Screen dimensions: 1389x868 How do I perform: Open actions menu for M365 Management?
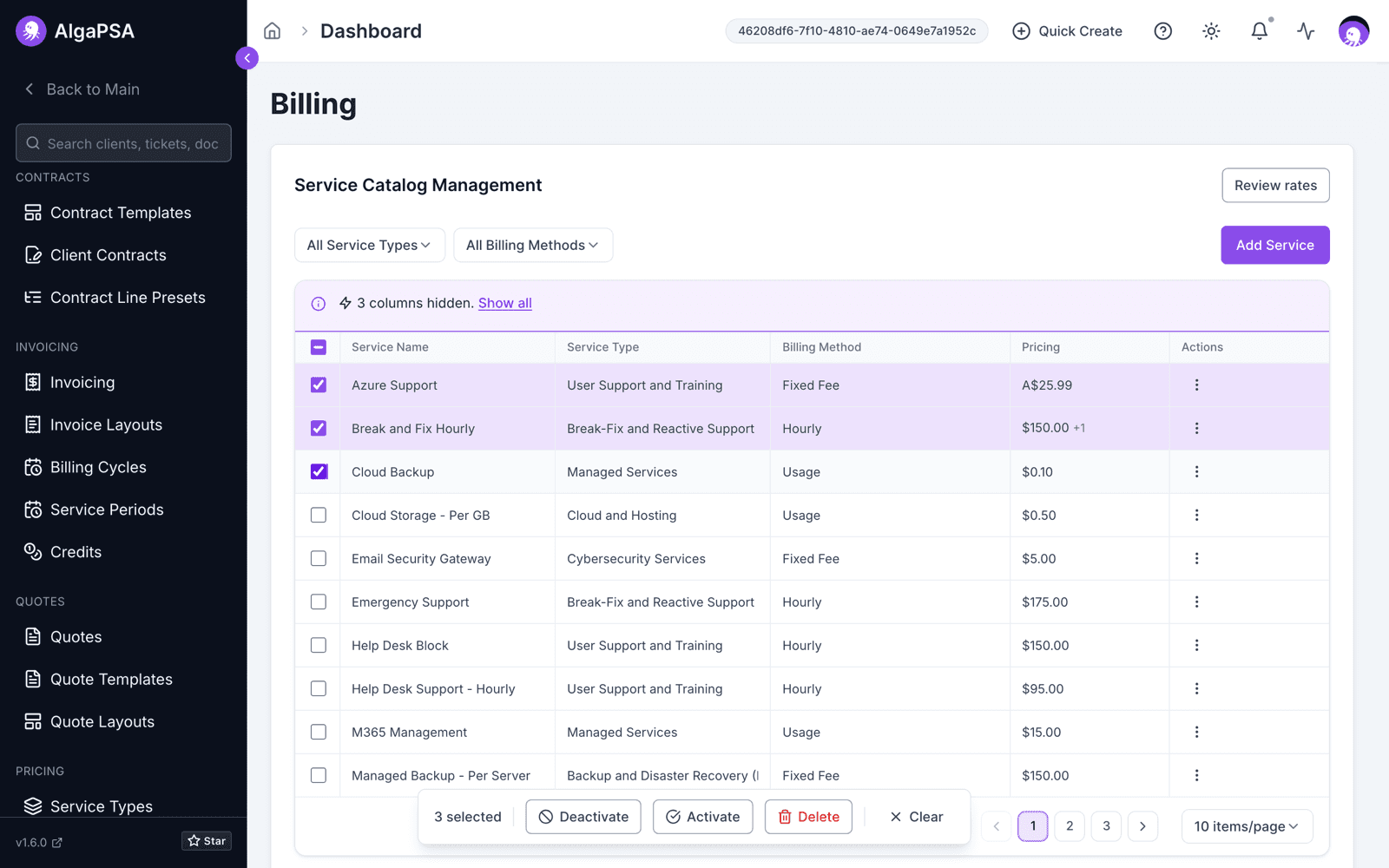1196,733
